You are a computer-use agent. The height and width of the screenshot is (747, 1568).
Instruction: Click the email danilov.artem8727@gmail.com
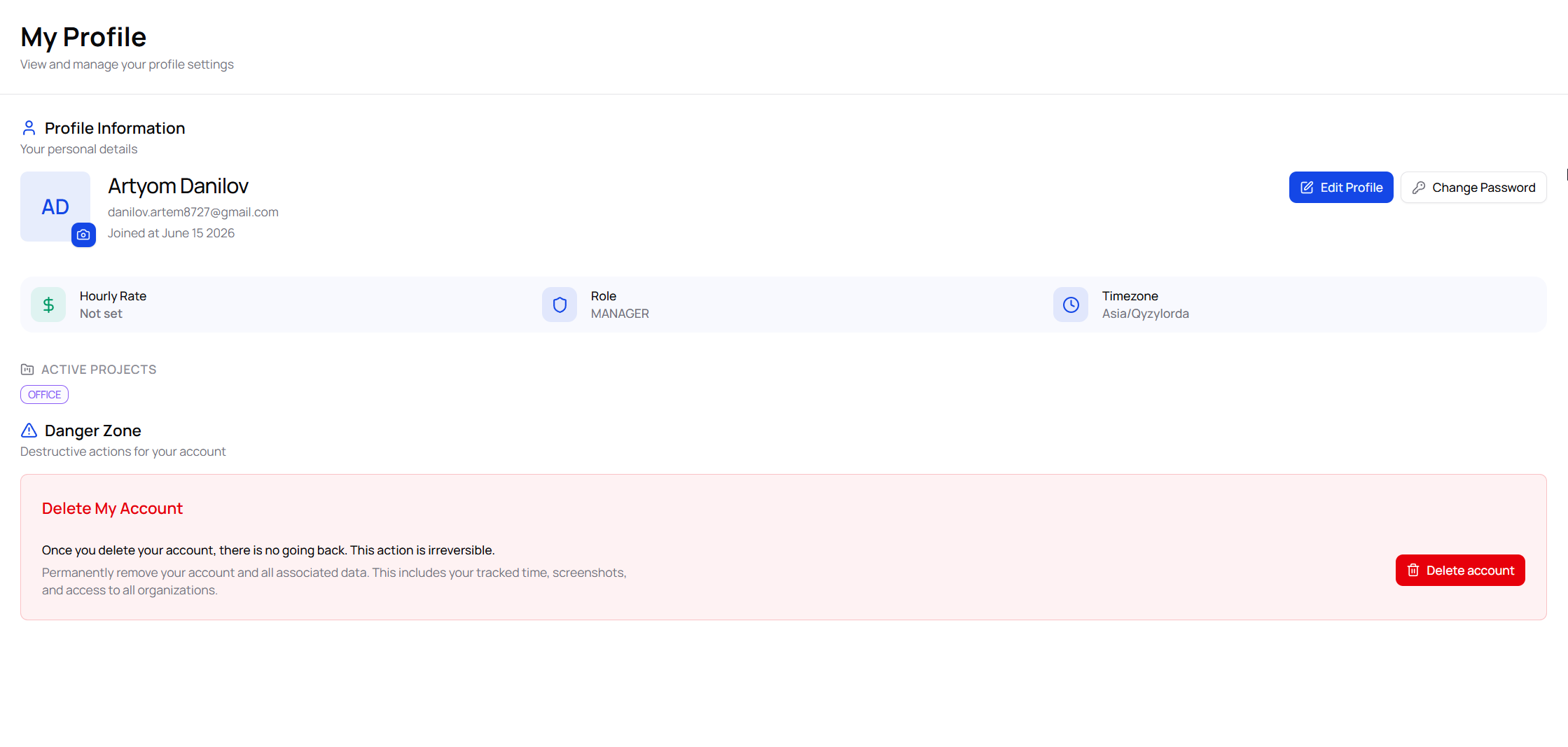point(193,212)
